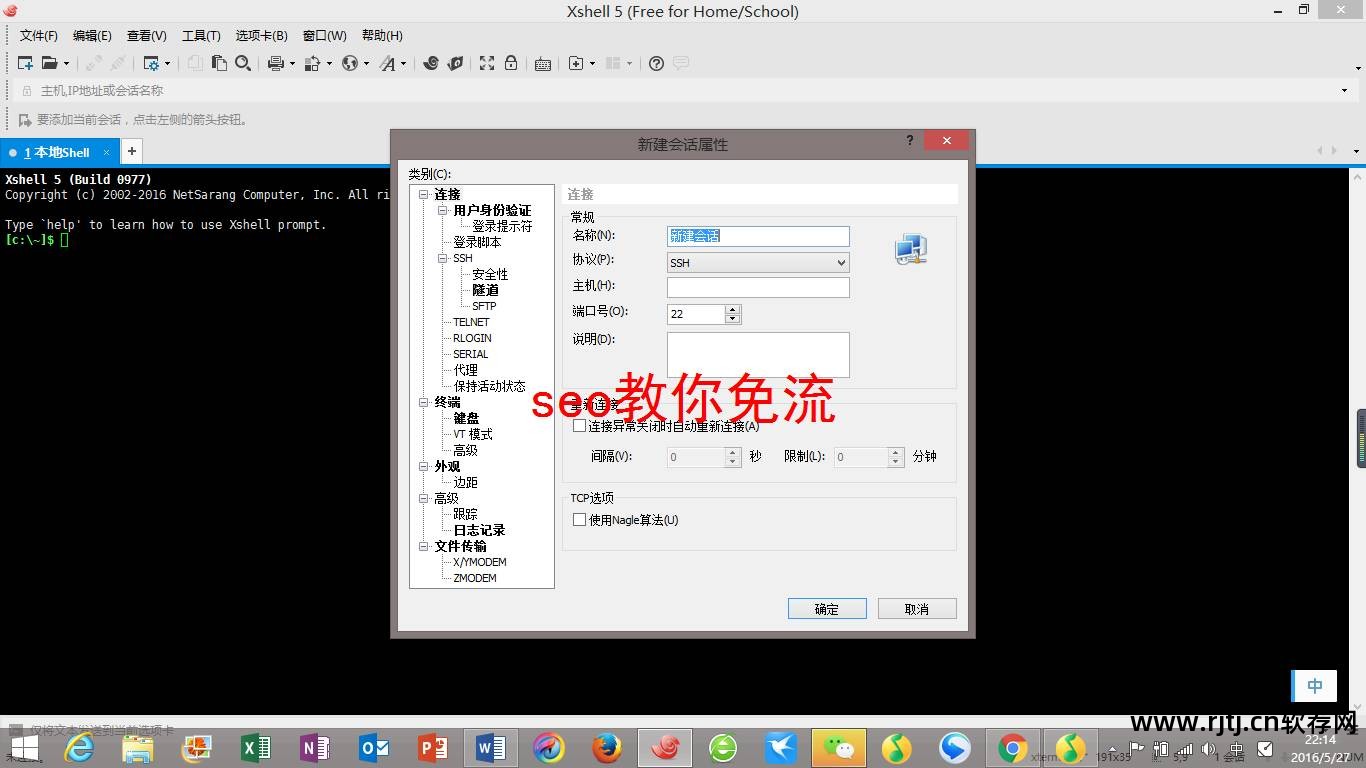
Task: Collapse the 外观 tree node
Action: pyautogui.click(x=424, y=466)
